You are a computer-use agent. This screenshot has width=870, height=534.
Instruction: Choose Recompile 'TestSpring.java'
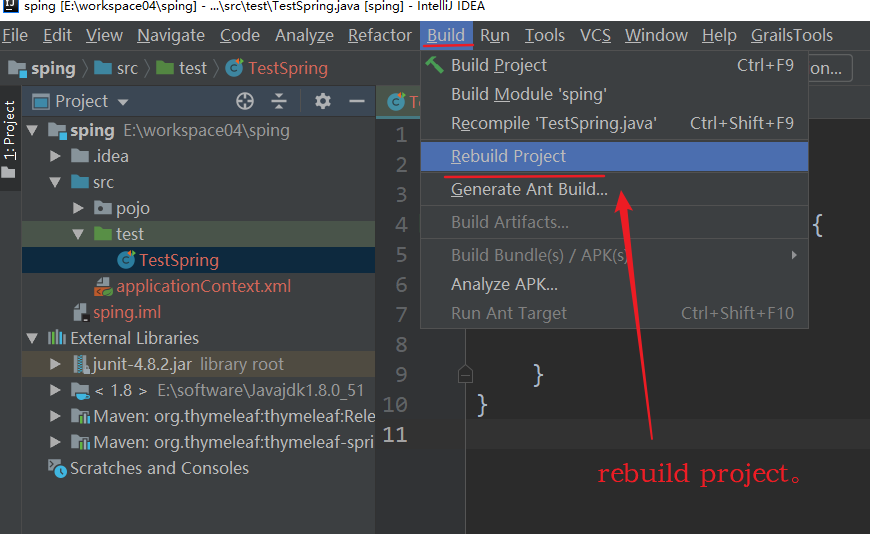pos(614,123)
